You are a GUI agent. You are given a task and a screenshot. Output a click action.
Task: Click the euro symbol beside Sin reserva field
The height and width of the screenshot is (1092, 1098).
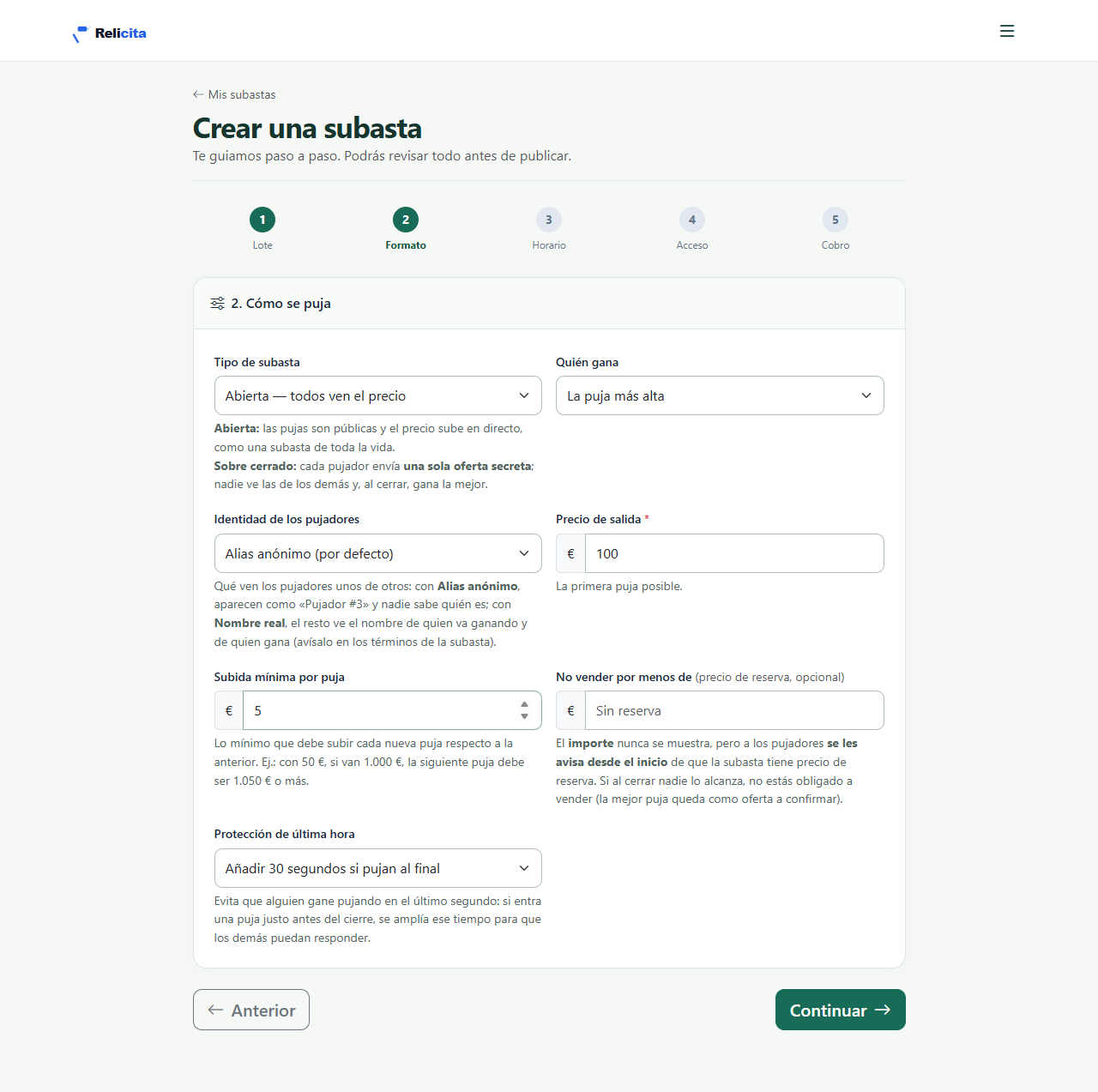[x=571, y=710]
